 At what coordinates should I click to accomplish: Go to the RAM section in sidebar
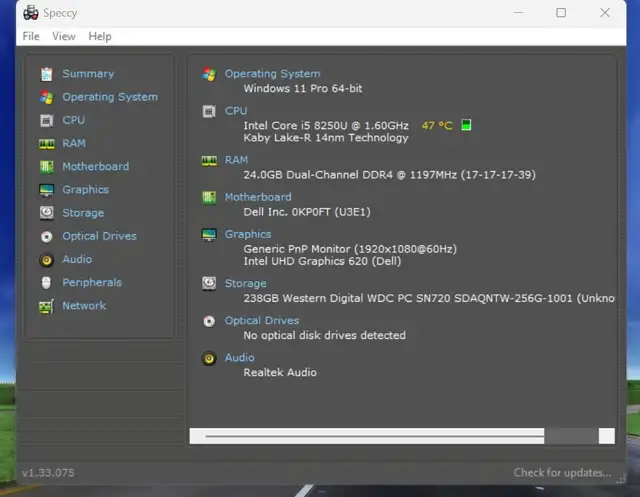(74, 144)
